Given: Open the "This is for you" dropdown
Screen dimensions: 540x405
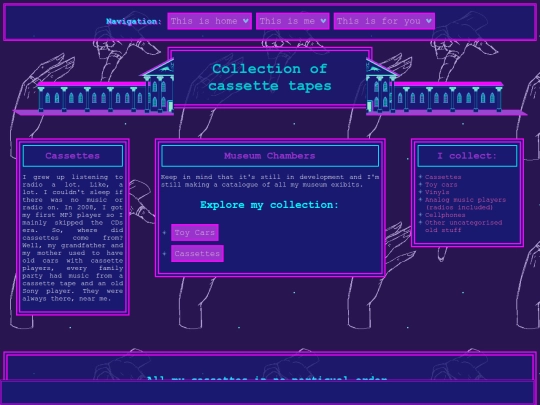Looking at the screenshot, I should click(x=384, y=21).
